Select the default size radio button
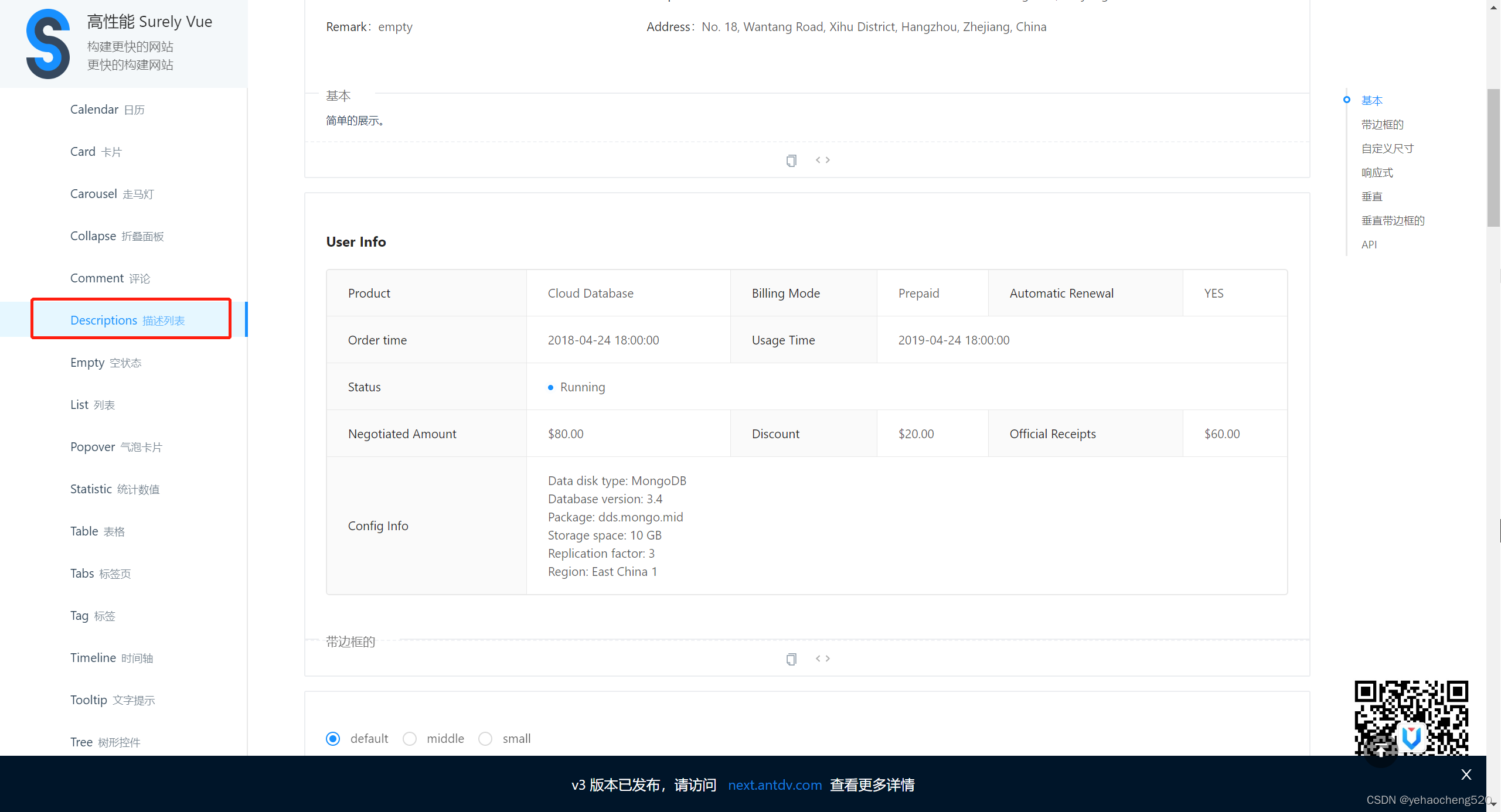 point(333,739)
